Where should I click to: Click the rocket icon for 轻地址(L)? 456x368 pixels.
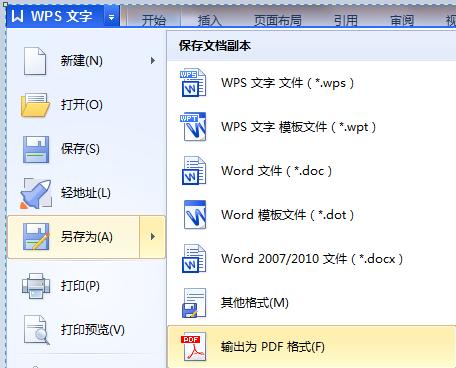tap(36, 193)
